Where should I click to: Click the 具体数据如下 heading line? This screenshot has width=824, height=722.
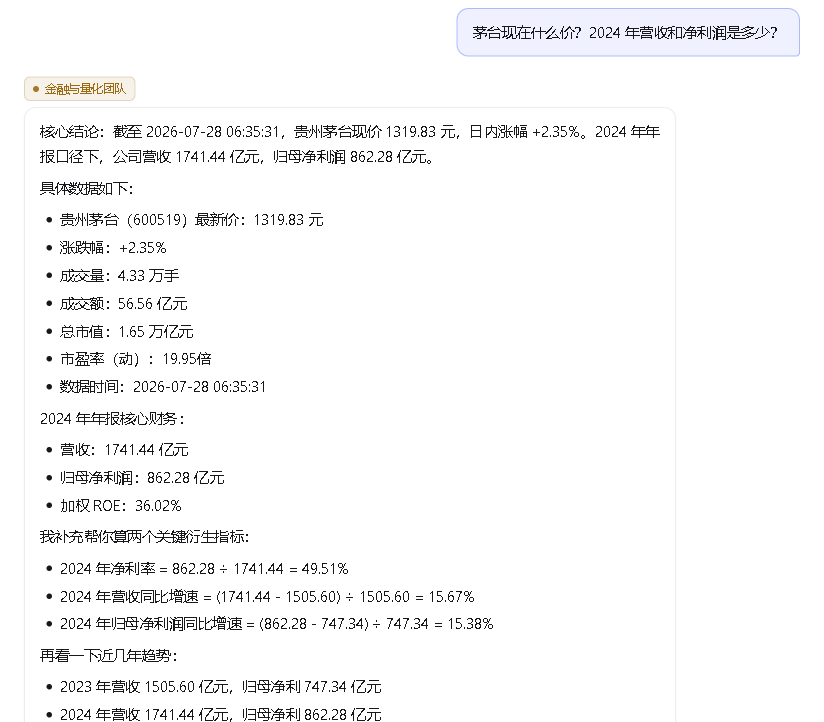point(87,188)
